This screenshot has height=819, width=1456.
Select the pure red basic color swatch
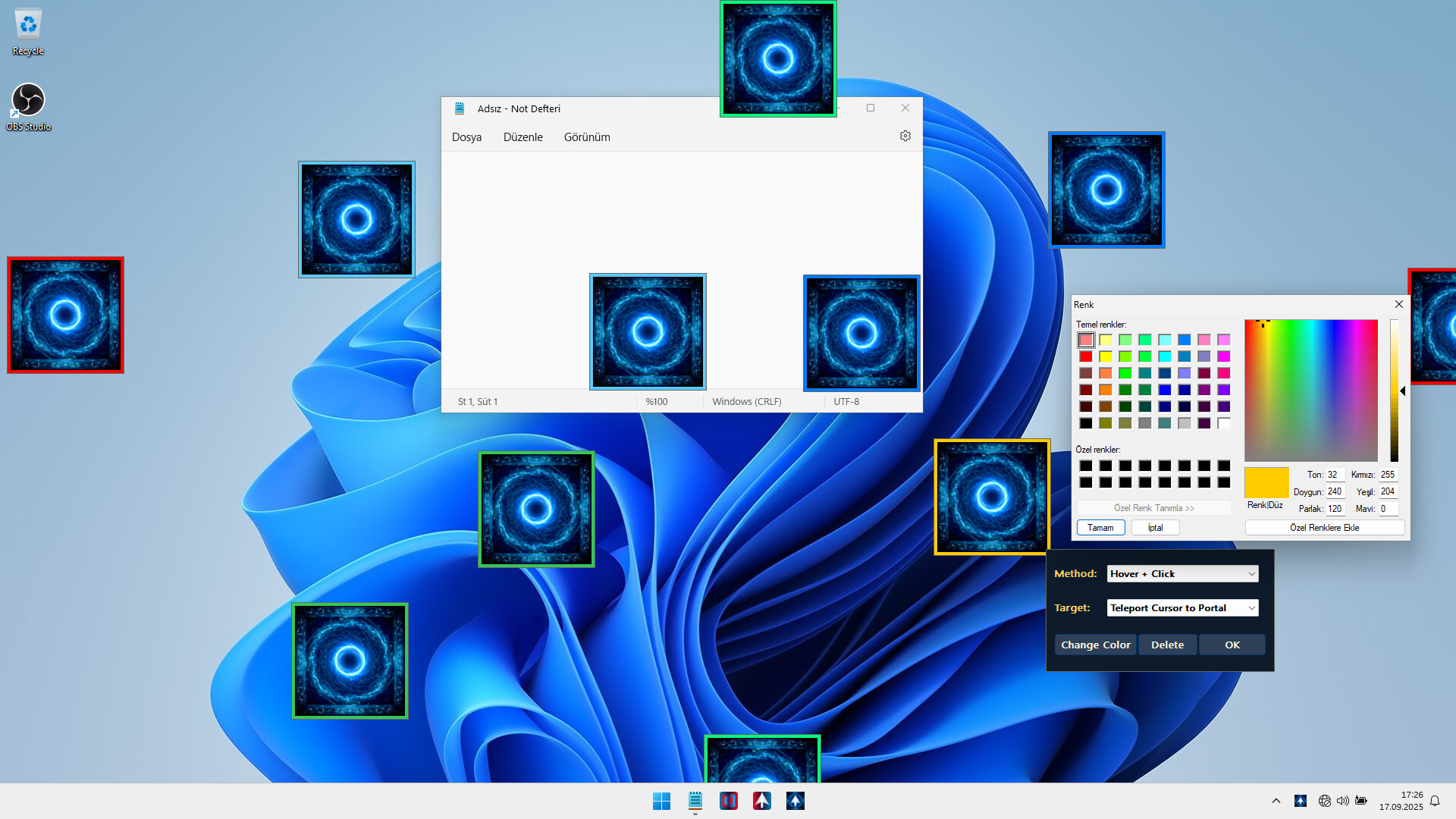[1086, 356]
